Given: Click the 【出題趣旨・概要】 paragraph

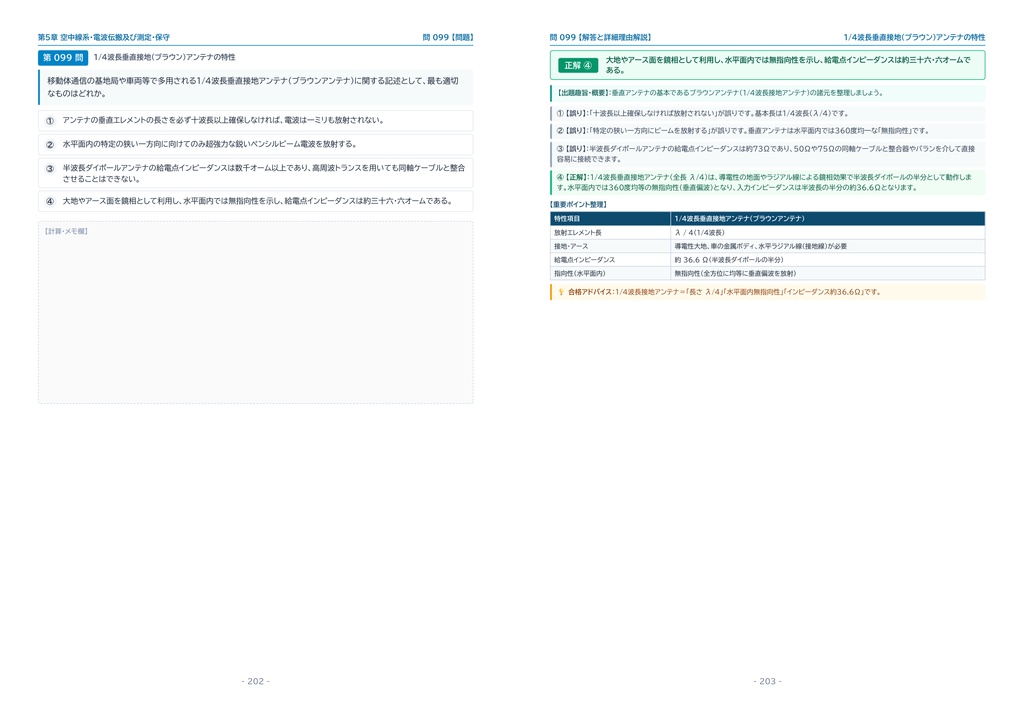Looking at the screenshot, I should (x=767, y=93).
